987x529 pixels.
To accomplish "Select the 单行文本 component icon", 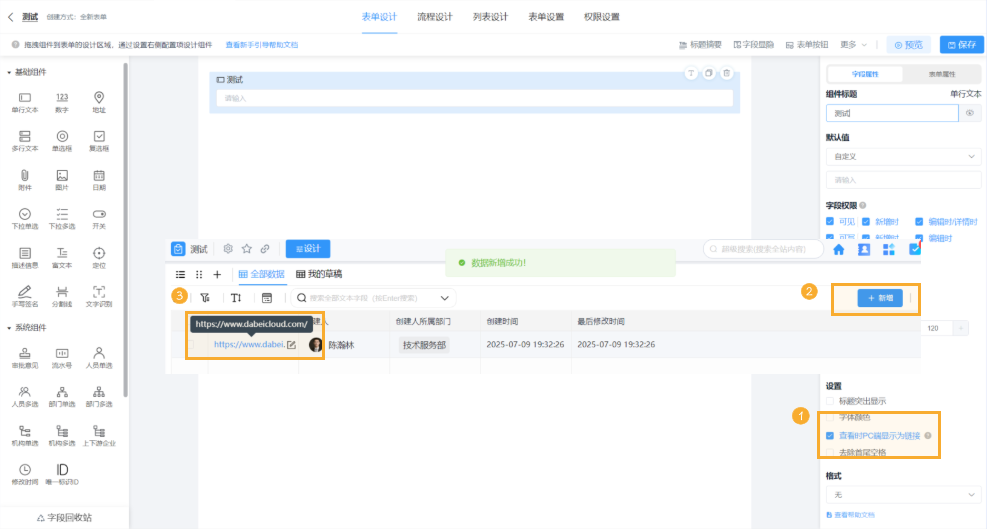I will click(25, 103).
